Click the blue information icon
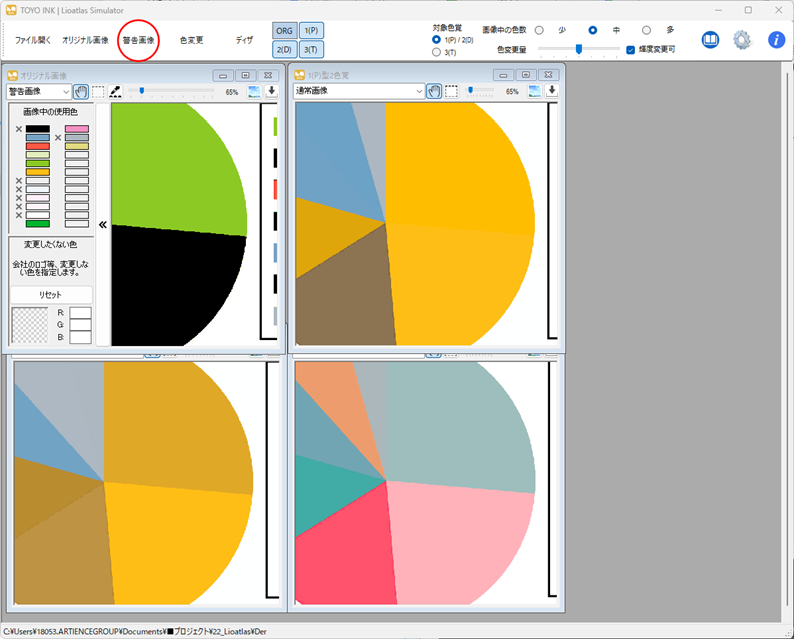794x639 pixels. click(x=776, y=40)
